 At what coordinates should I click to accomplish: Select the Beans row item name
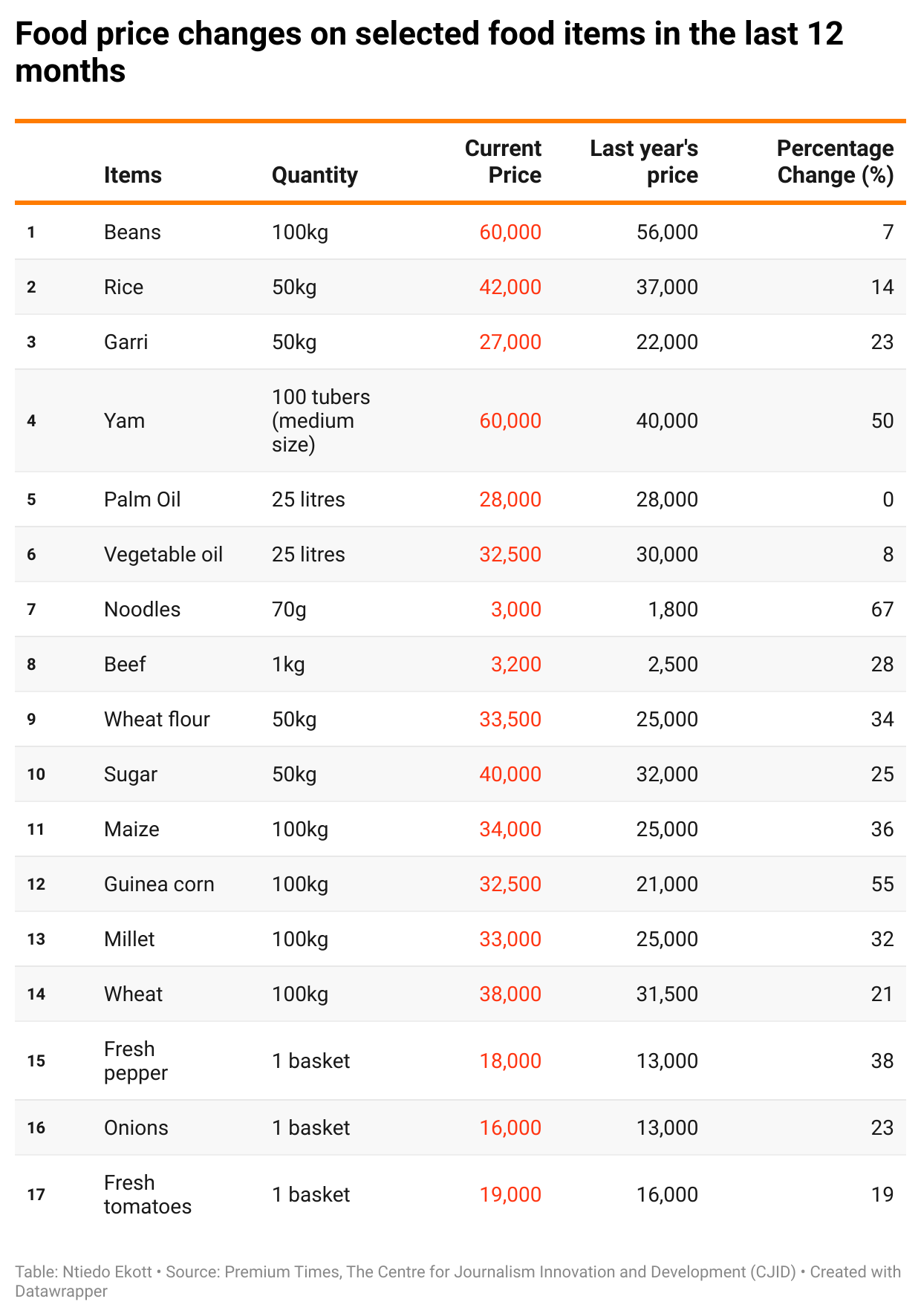132,232
